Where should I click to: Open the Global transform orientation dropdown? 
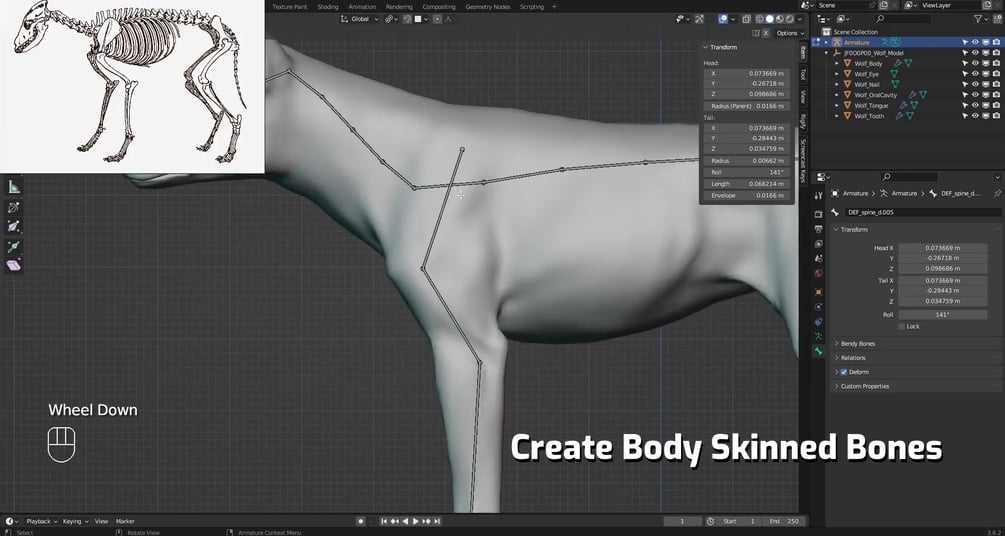coord(361,19)
